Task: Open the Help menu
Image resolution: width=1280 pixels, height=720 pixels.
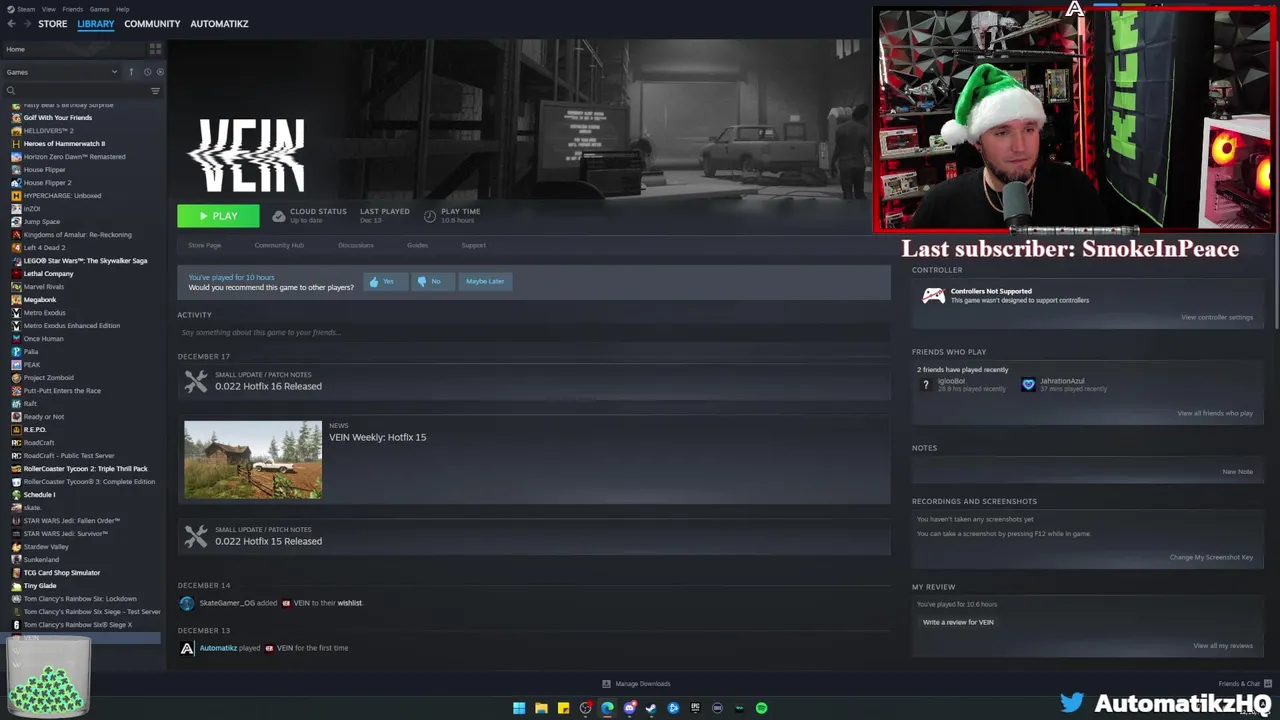Action: point(122,9)
